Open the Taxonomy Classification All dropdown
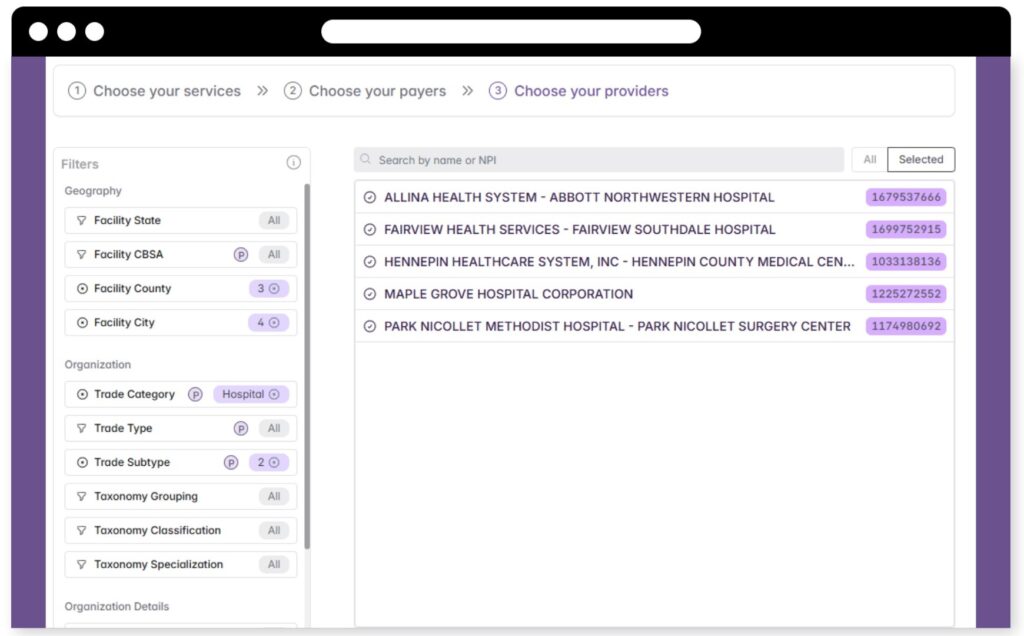The height and width of the screenshot is (636, 1024). click(x=274, y=530)
